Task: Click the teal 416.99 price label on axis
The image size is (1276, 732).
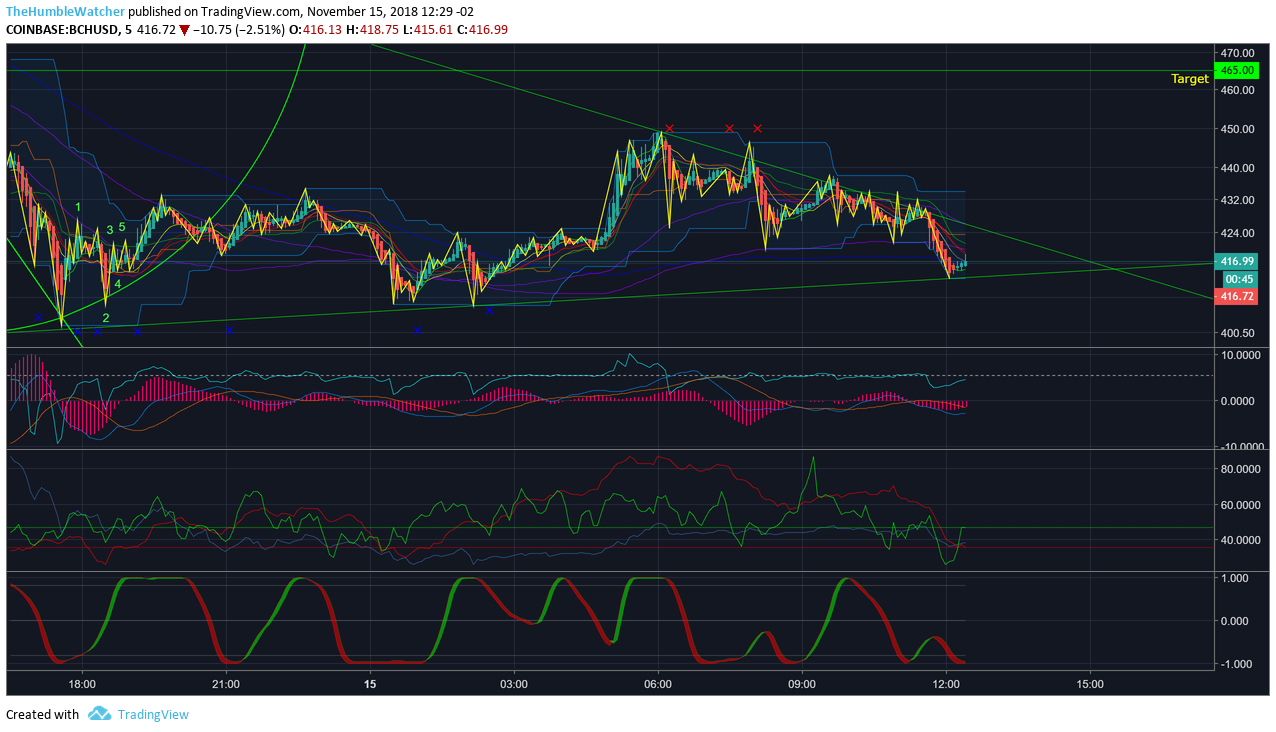Action: tap(1237, 261)
